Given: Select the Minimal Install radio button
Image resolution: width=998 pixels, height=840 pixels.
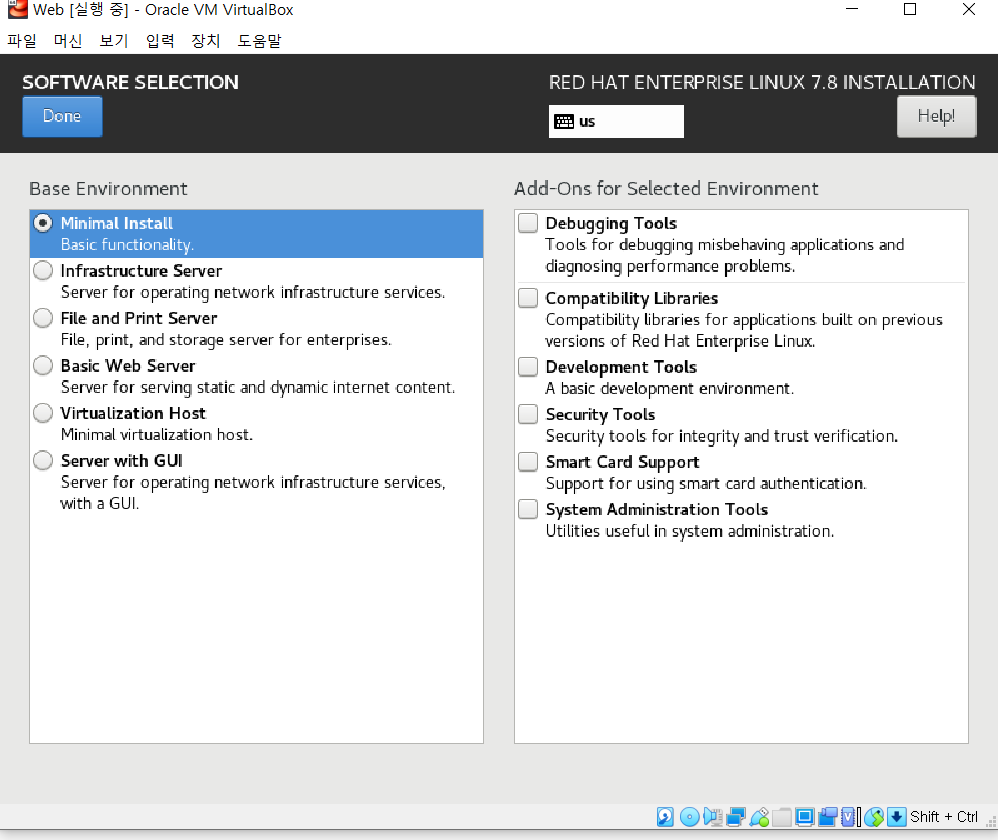Looking at the screenshot, I should click(43, 223).
